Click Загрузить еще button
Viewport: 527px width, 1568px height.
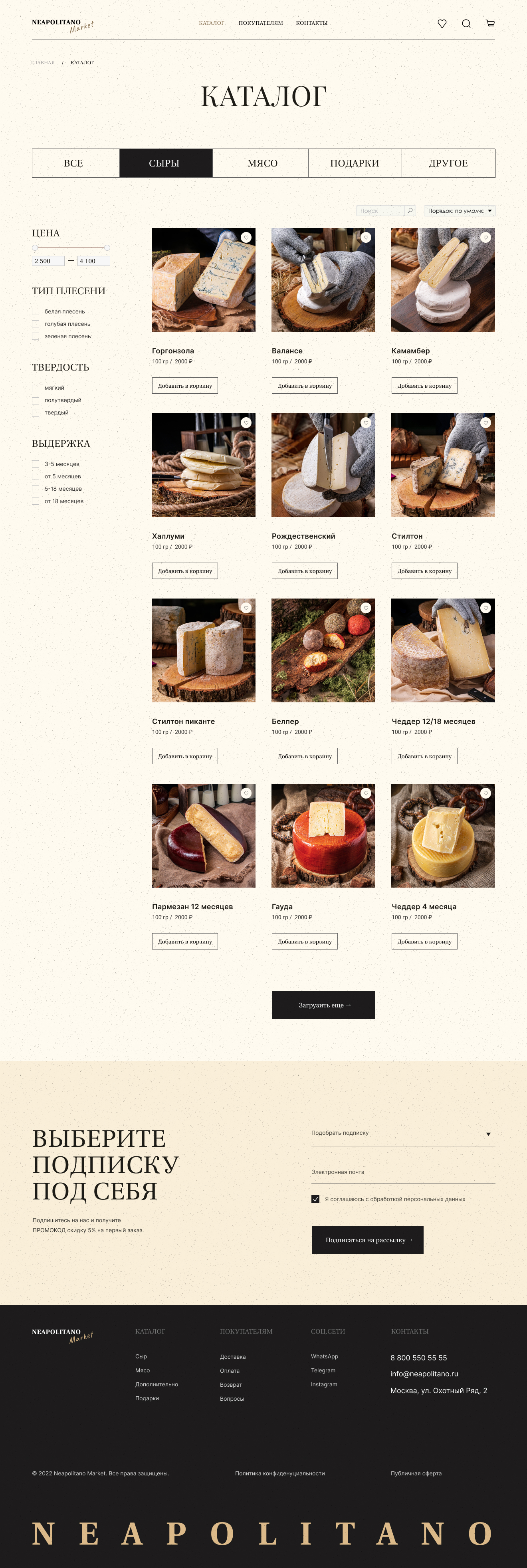pyautogui.click(x=323, y=1005)
